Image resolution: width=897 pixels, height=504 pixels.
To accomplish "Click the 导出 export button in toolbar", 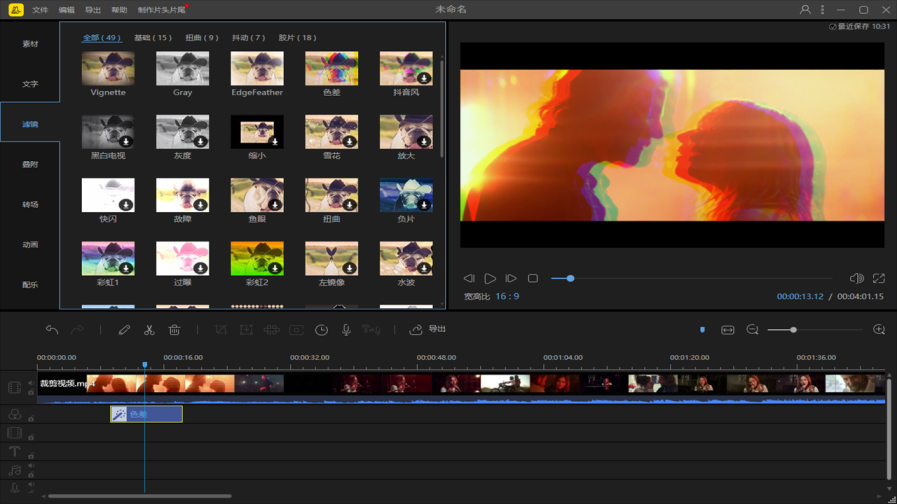I will click(429, 330).
